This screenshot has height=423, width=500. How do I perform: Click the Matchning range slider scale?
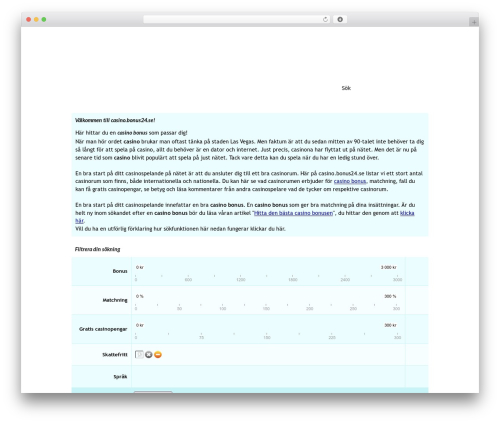coord(268,307)
